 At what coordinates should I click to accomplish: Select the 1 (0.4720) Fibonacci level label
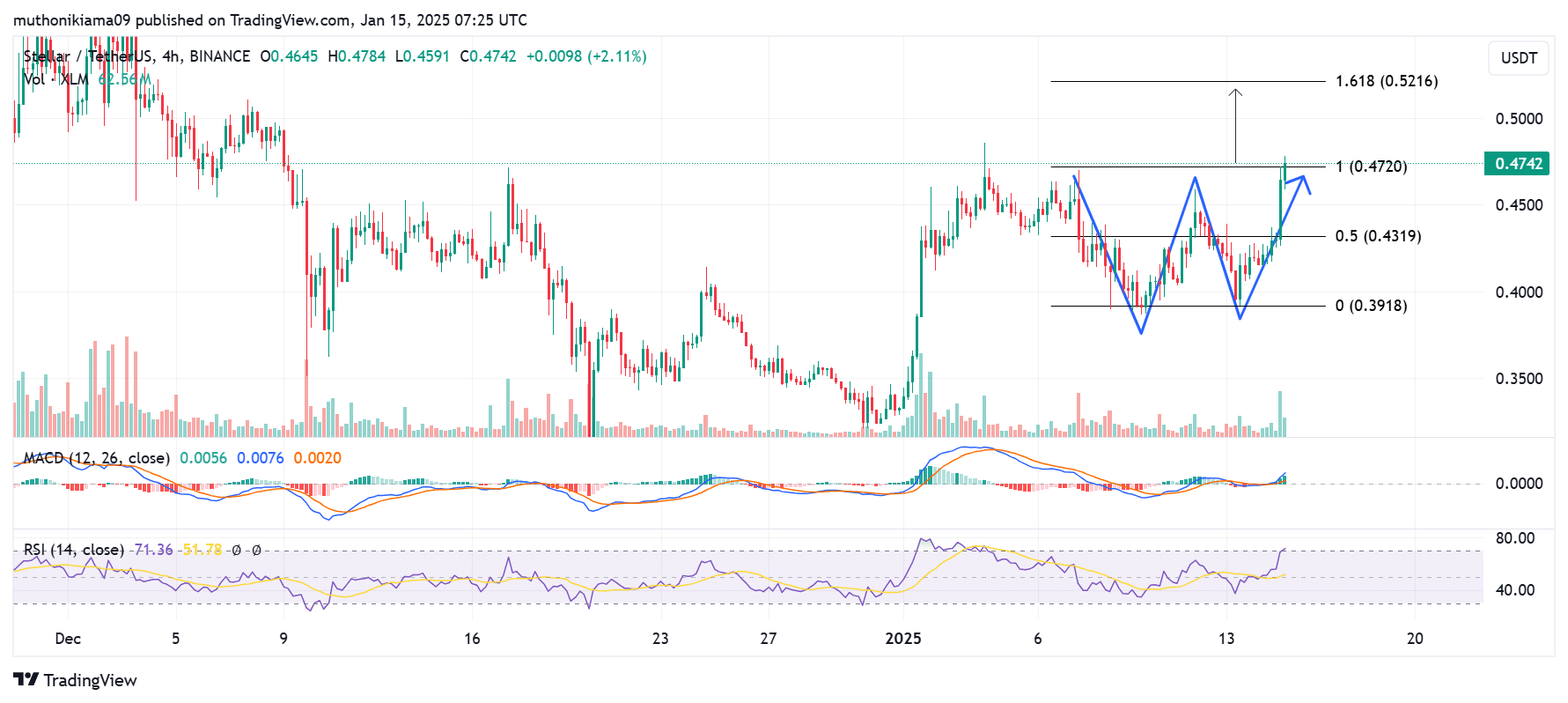1371,166
